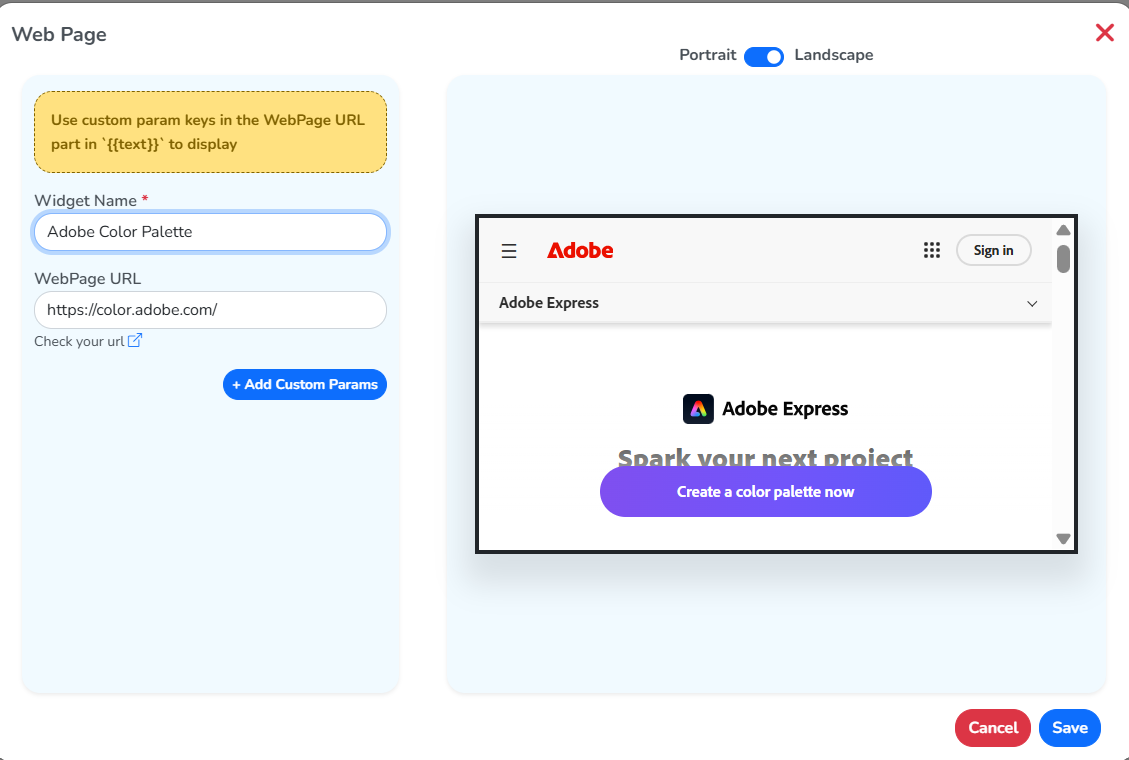The image size is (1129, 760).
Task: Click the preview scrollbar down arrow
Action: [x=1063, y=538]
